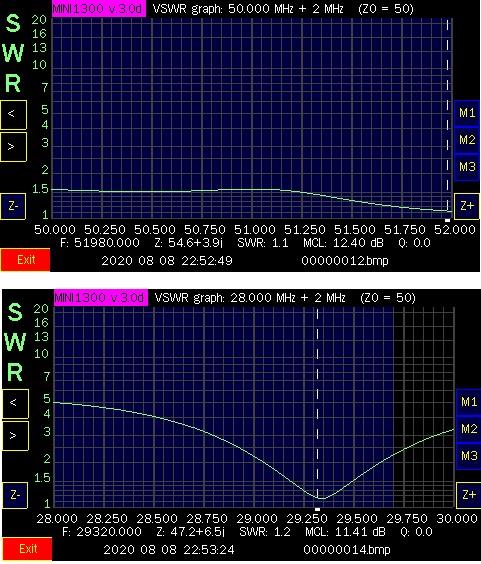Click the left arrow button on the 28 MHz graph

pyautogui.click(x=15, y=404)
